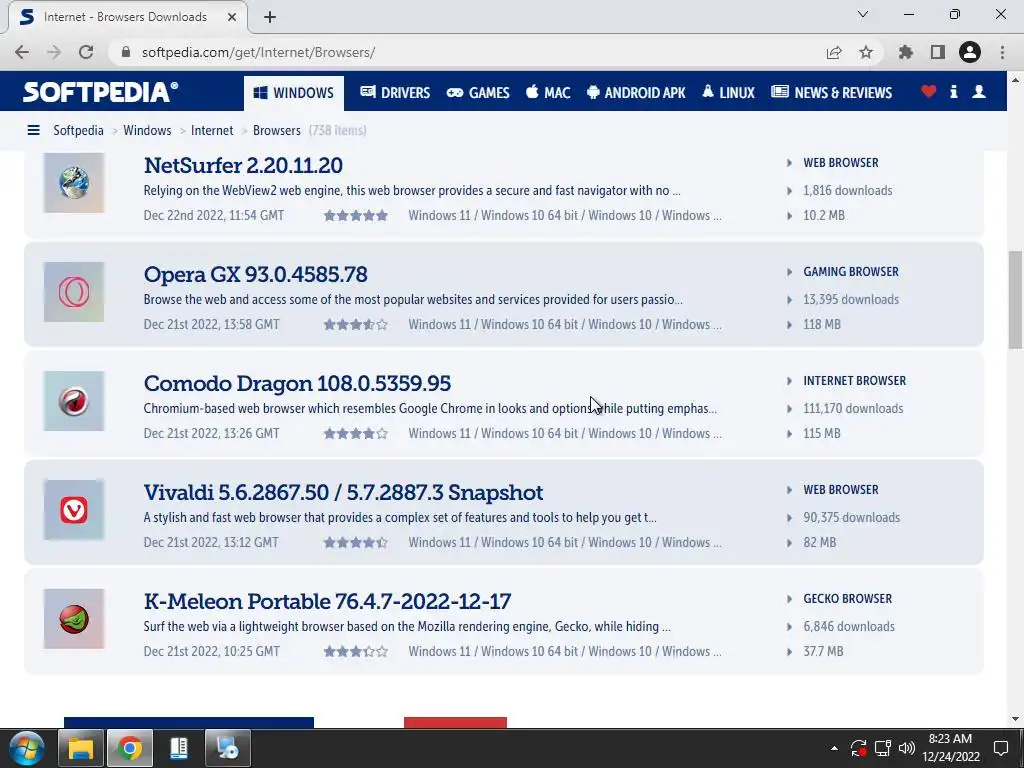The width and height of the screenshot is (1024, 768).
Task: Click the GECKO BROWSER tag
Action: pyautogui.click(x=847, y=599)
